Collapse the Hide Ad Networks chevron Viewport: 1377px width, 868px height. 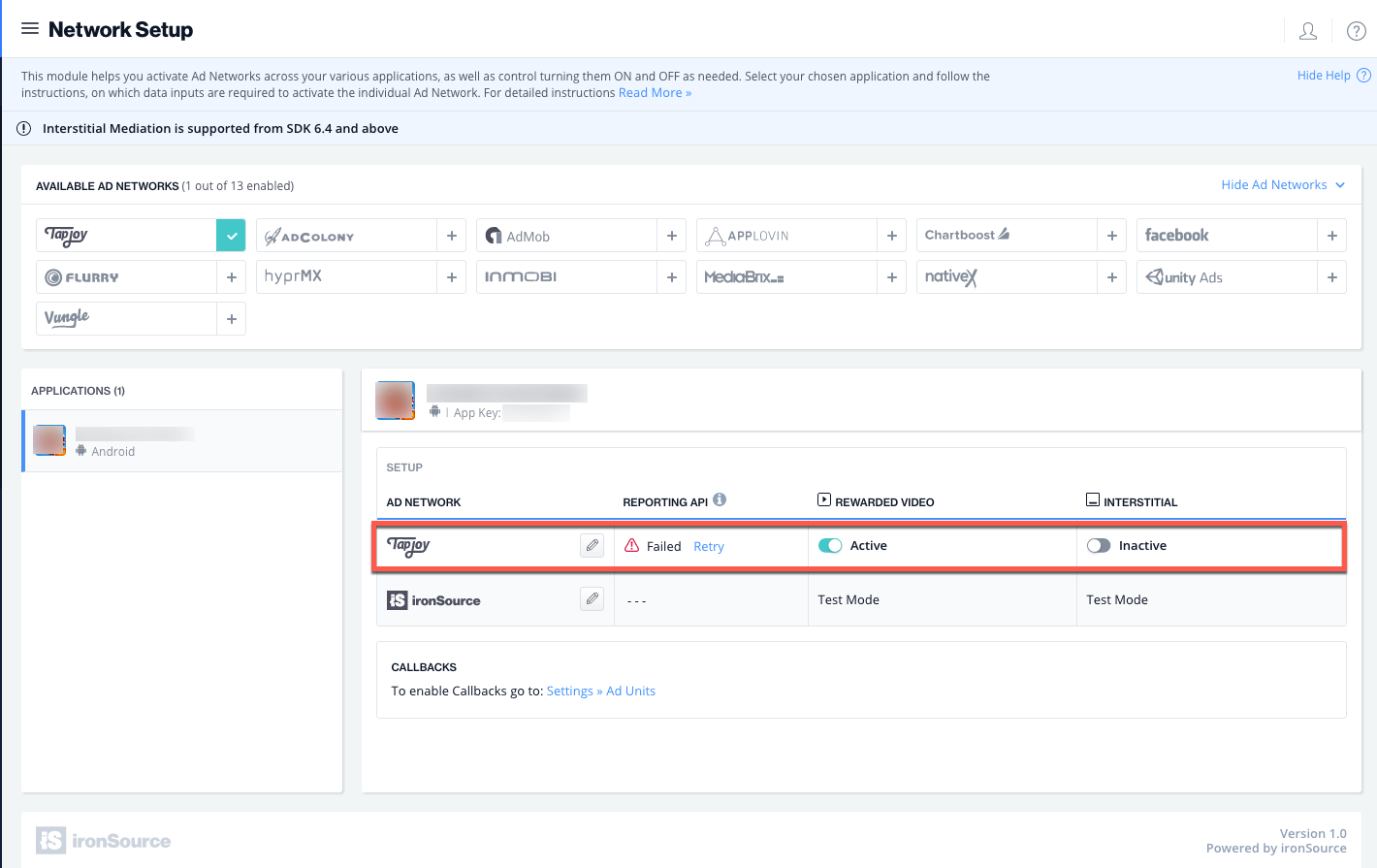pyautogui.click(x=1340, y=185)
